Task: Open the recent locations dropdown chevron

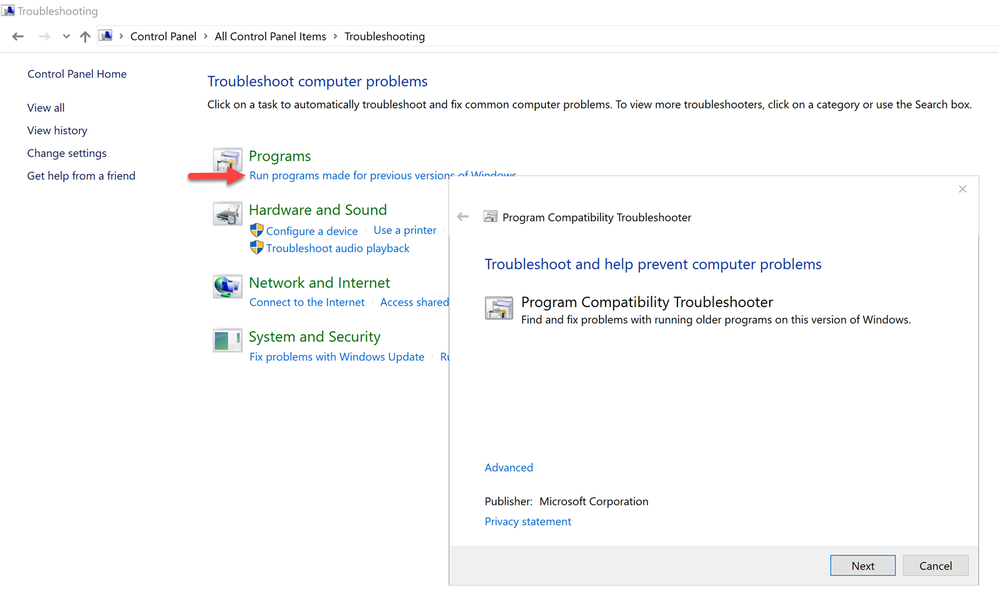Action: pyautogui.click(x=66, y=37)
